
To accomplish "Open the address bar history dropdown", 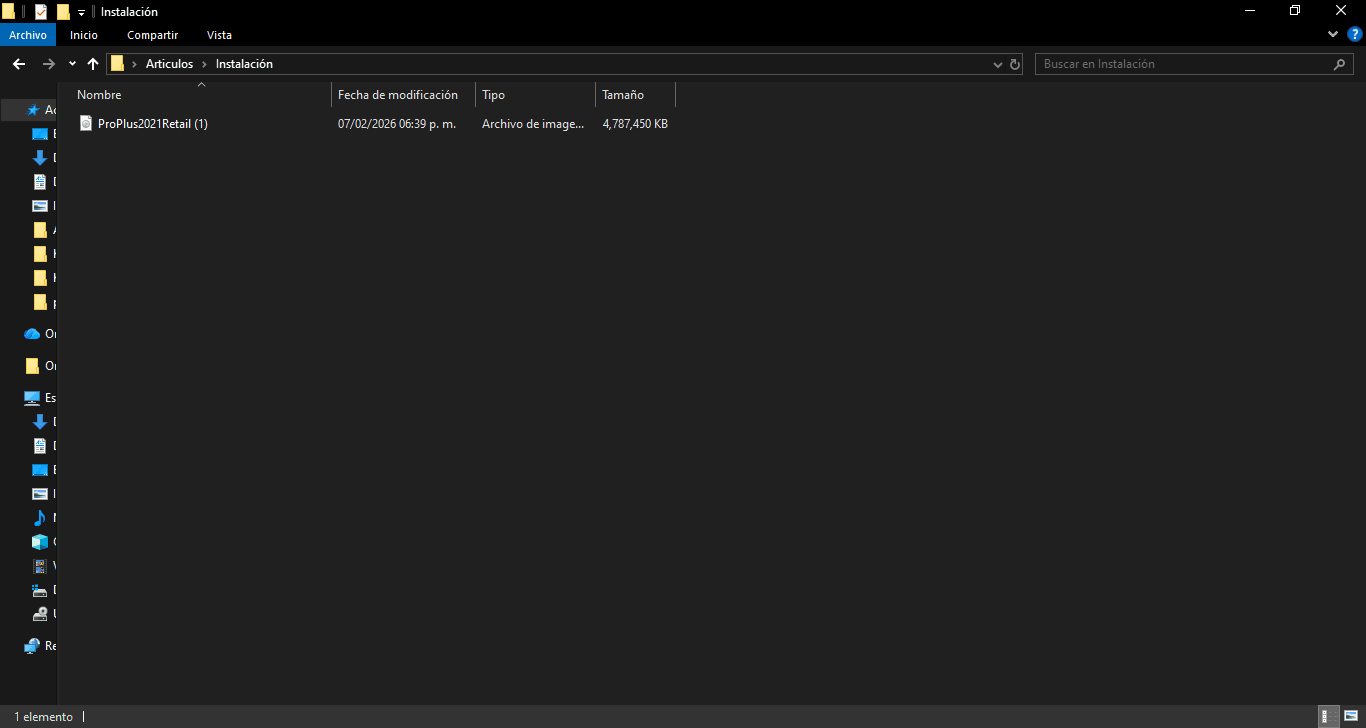I will tap(997, 64).
